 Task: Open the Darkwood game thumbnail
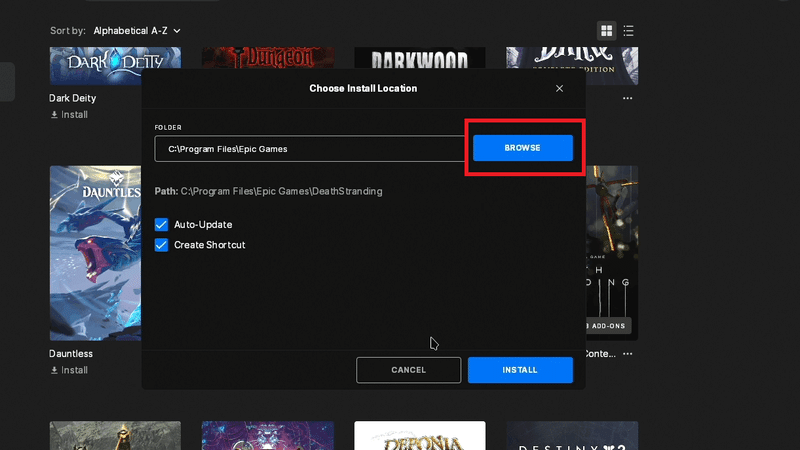pos(419,58)
